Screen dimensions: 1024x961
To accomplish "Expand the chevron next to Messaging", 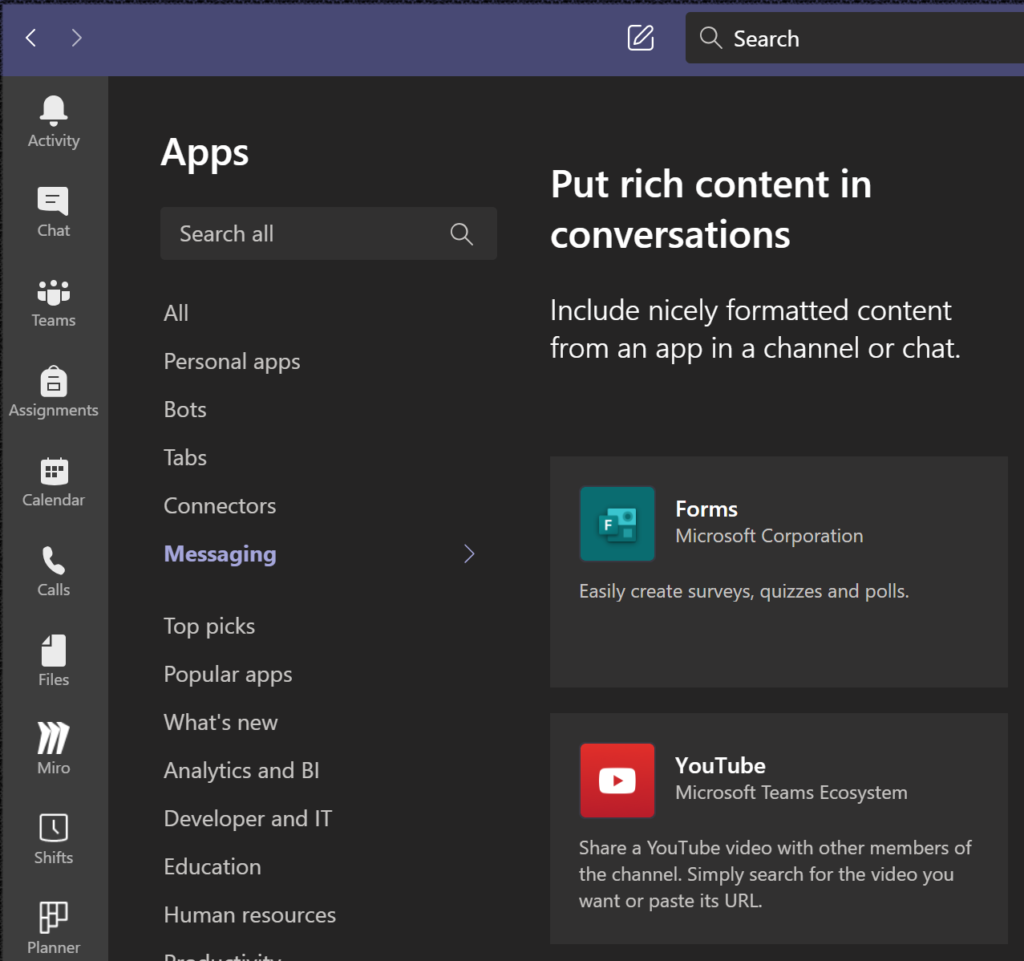I will click(x=469, y=554).
